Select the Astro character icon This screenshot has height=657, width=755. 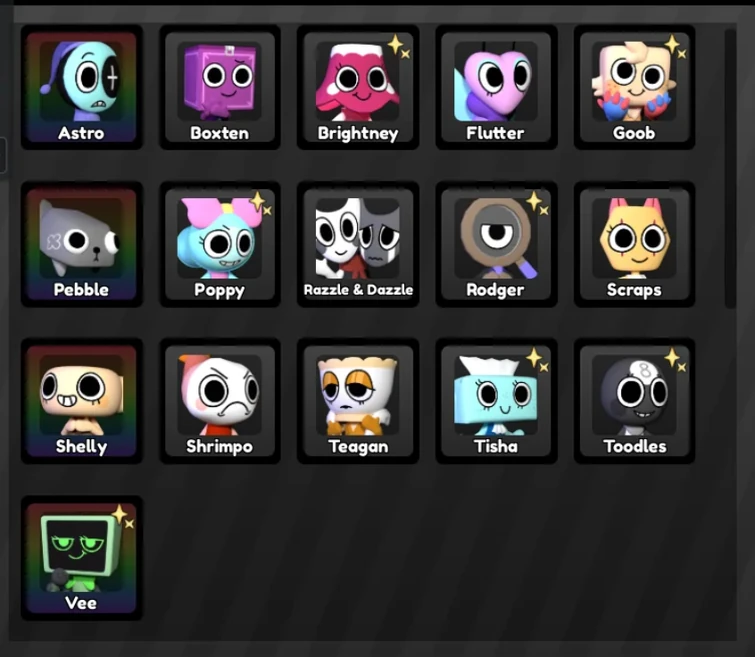coord(81,87)
